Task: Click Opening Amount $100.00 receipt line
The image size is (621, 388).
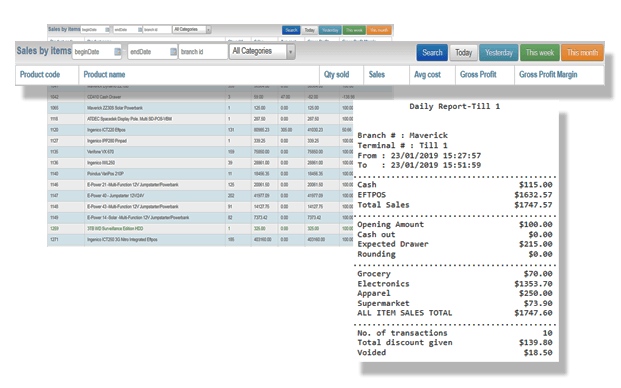Action: click(455, 224)
